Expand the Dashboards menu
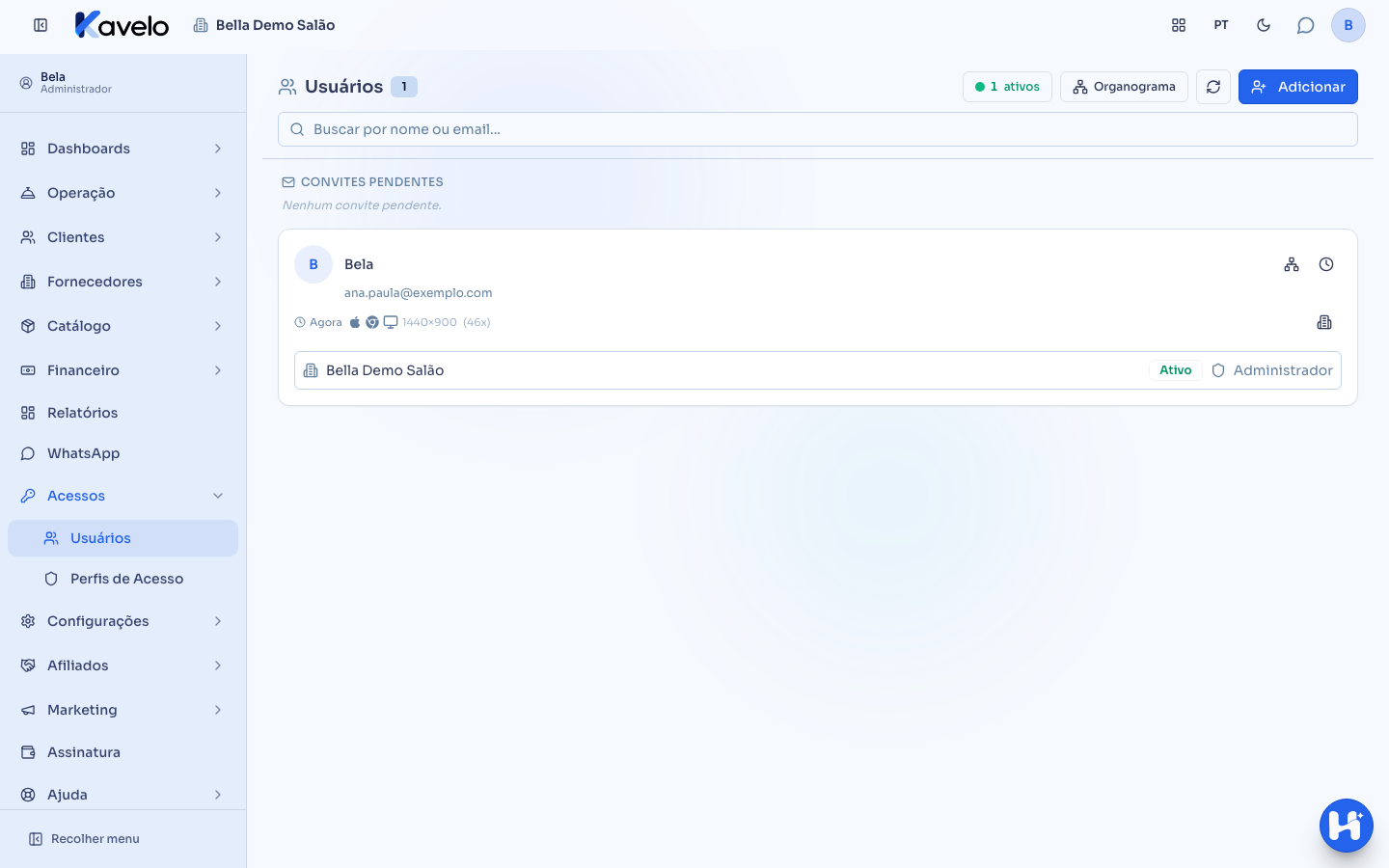The height and width of the screenshot is (868, 1389). pos(123,149)
